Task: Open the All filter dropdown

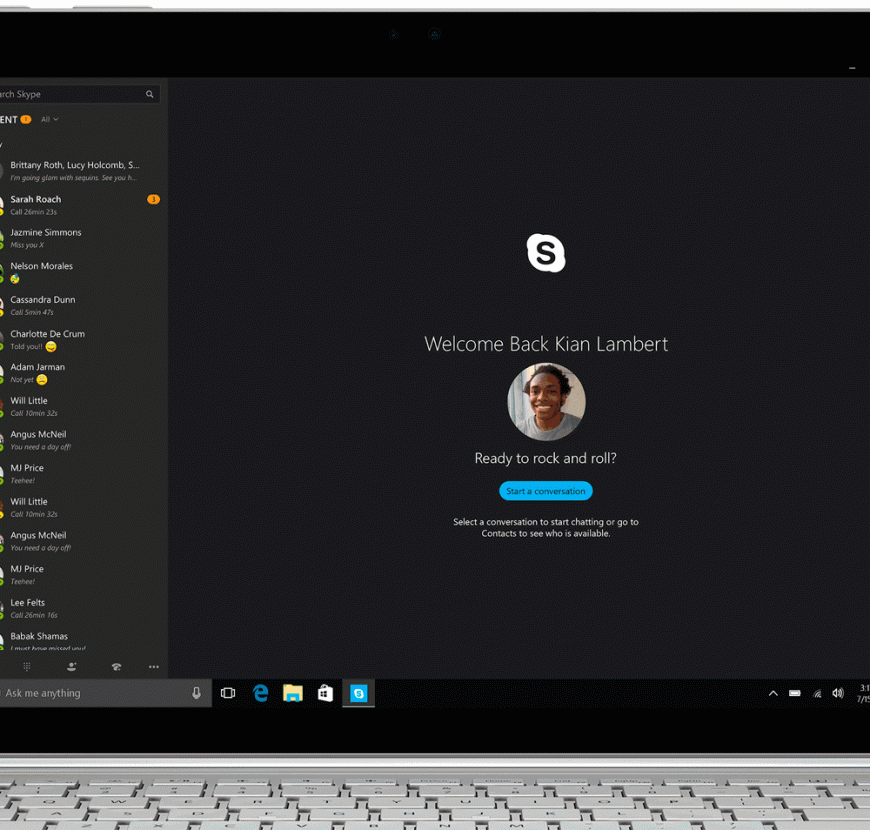Action: point(49,119)
